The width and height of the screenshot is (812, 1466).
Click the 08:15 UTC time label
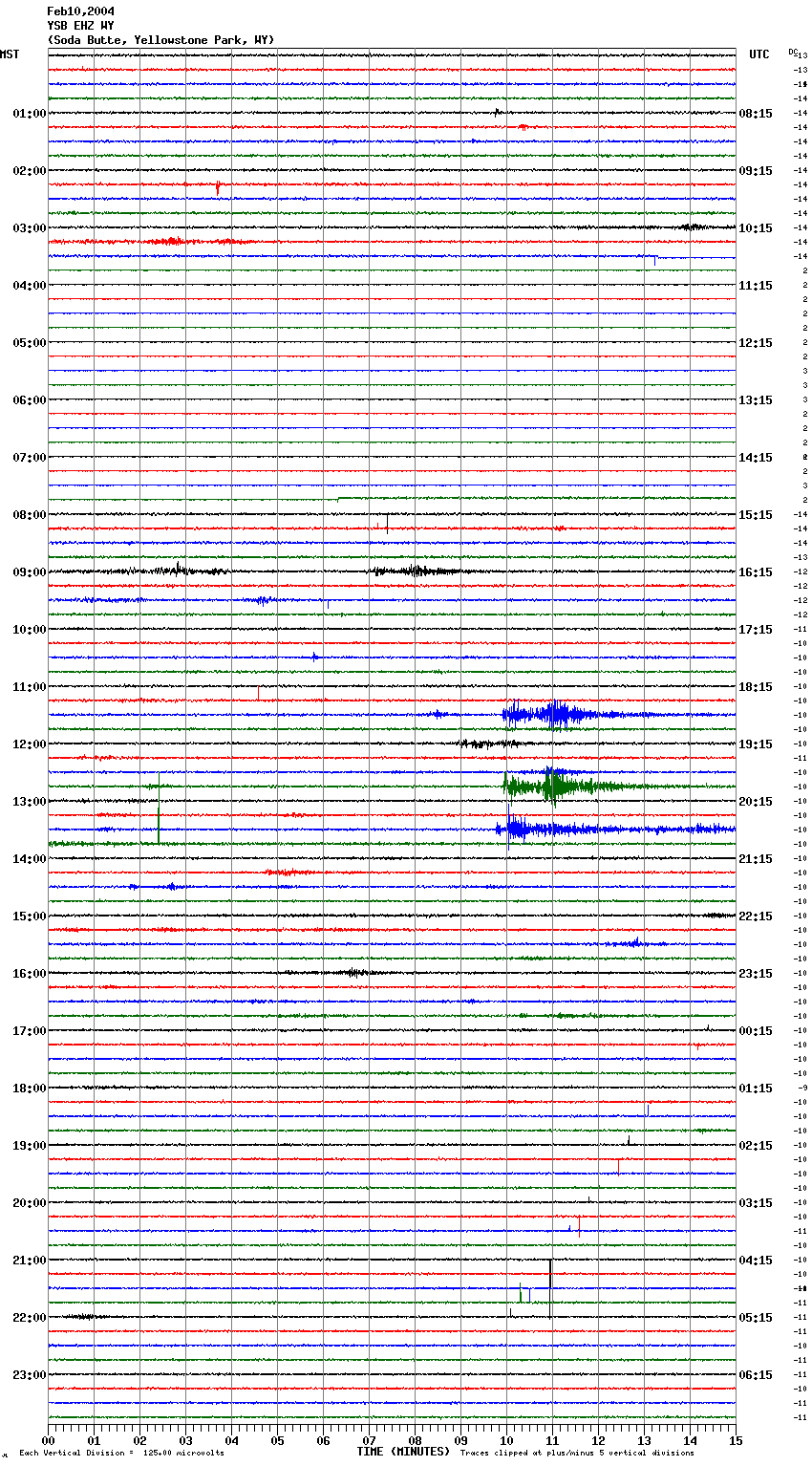(x=756, y=114)
